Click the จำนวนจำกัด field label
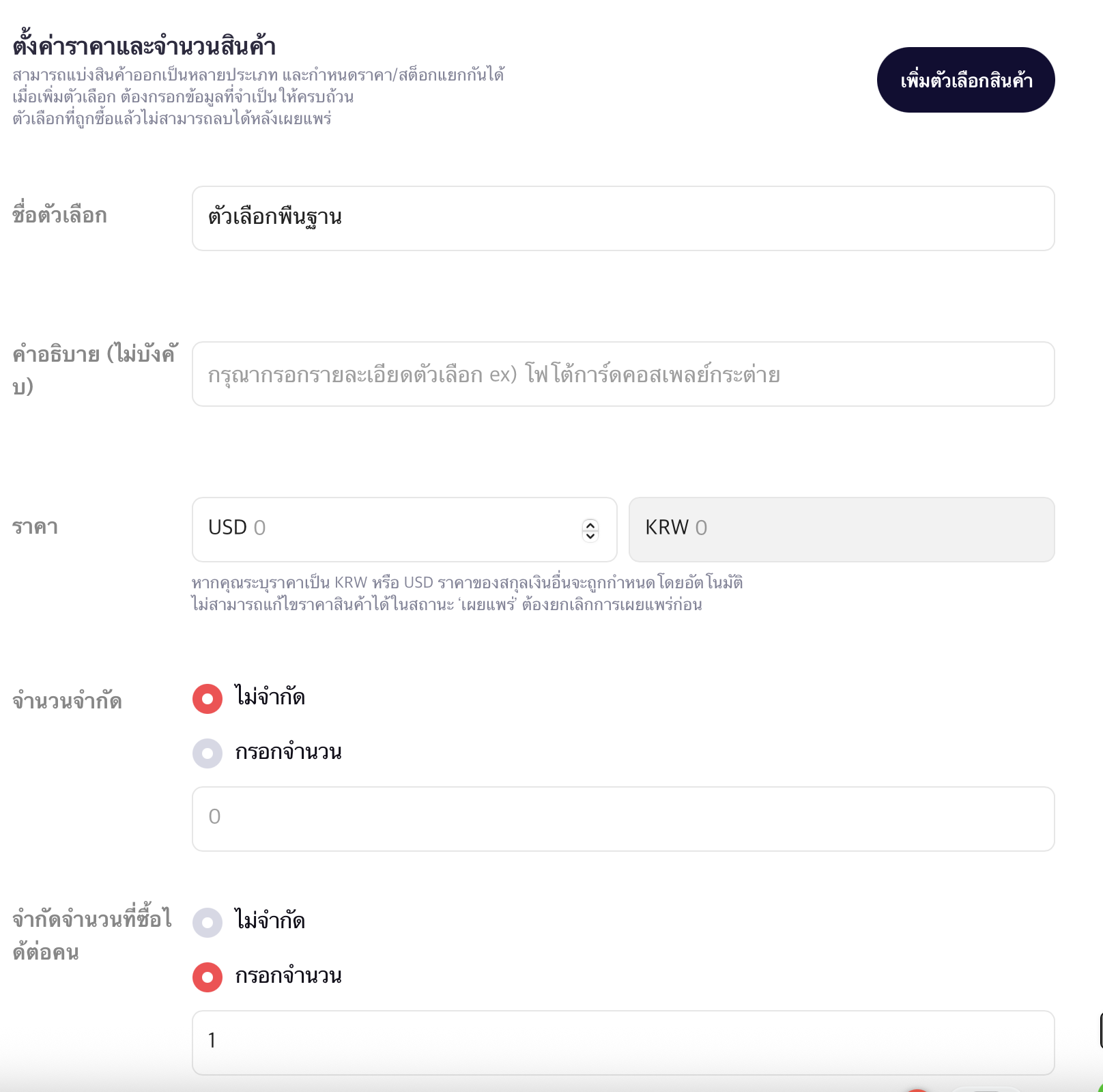1103x1092 pixels. [x=67, y=701]
